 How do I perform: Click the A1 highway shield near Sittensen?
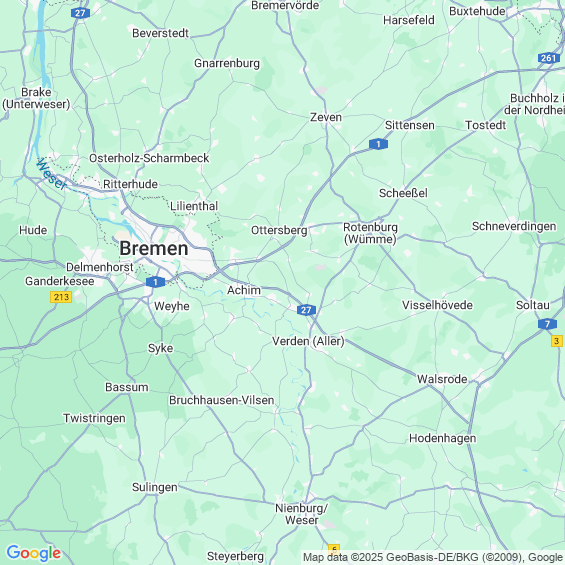point(378,144)
